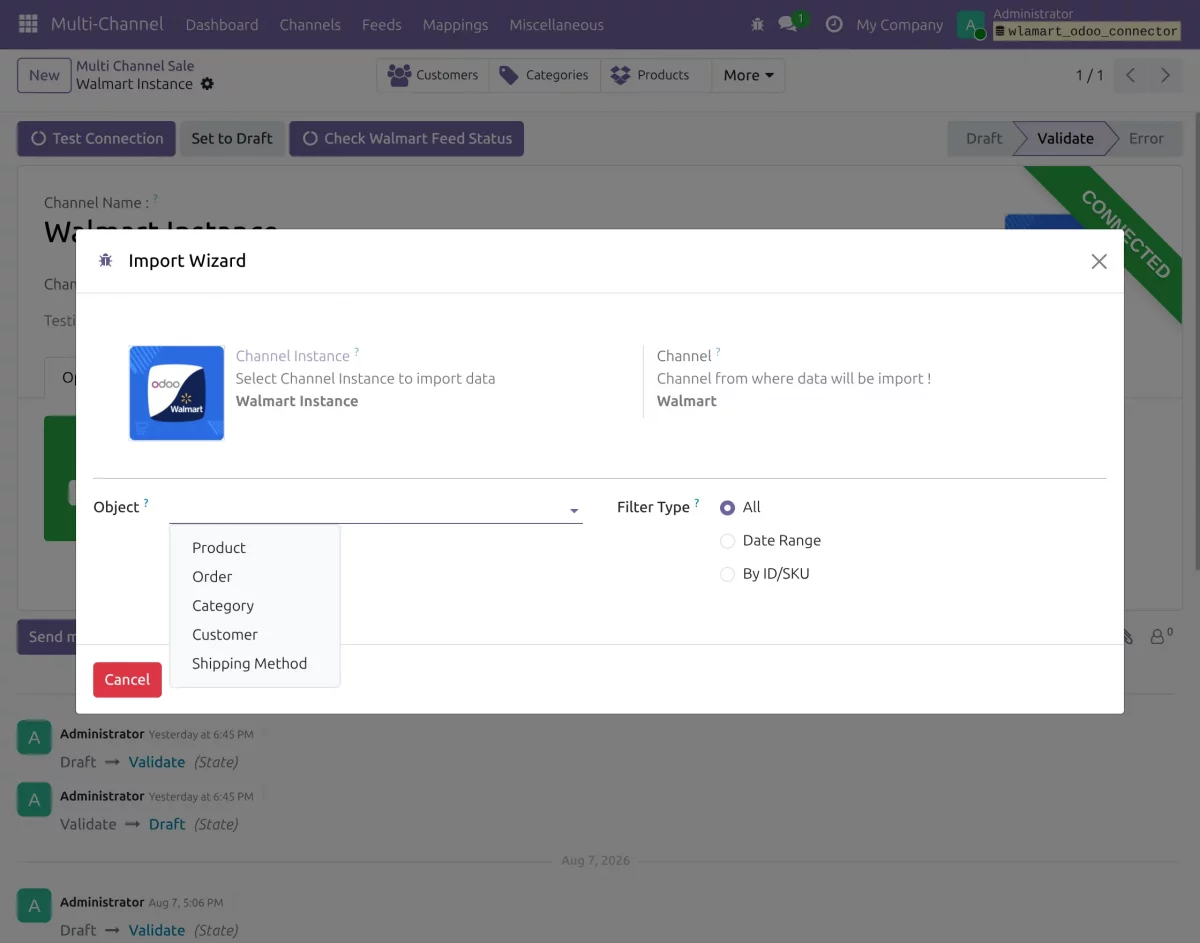Choose Category from the Object list

[x=255, y=606]
